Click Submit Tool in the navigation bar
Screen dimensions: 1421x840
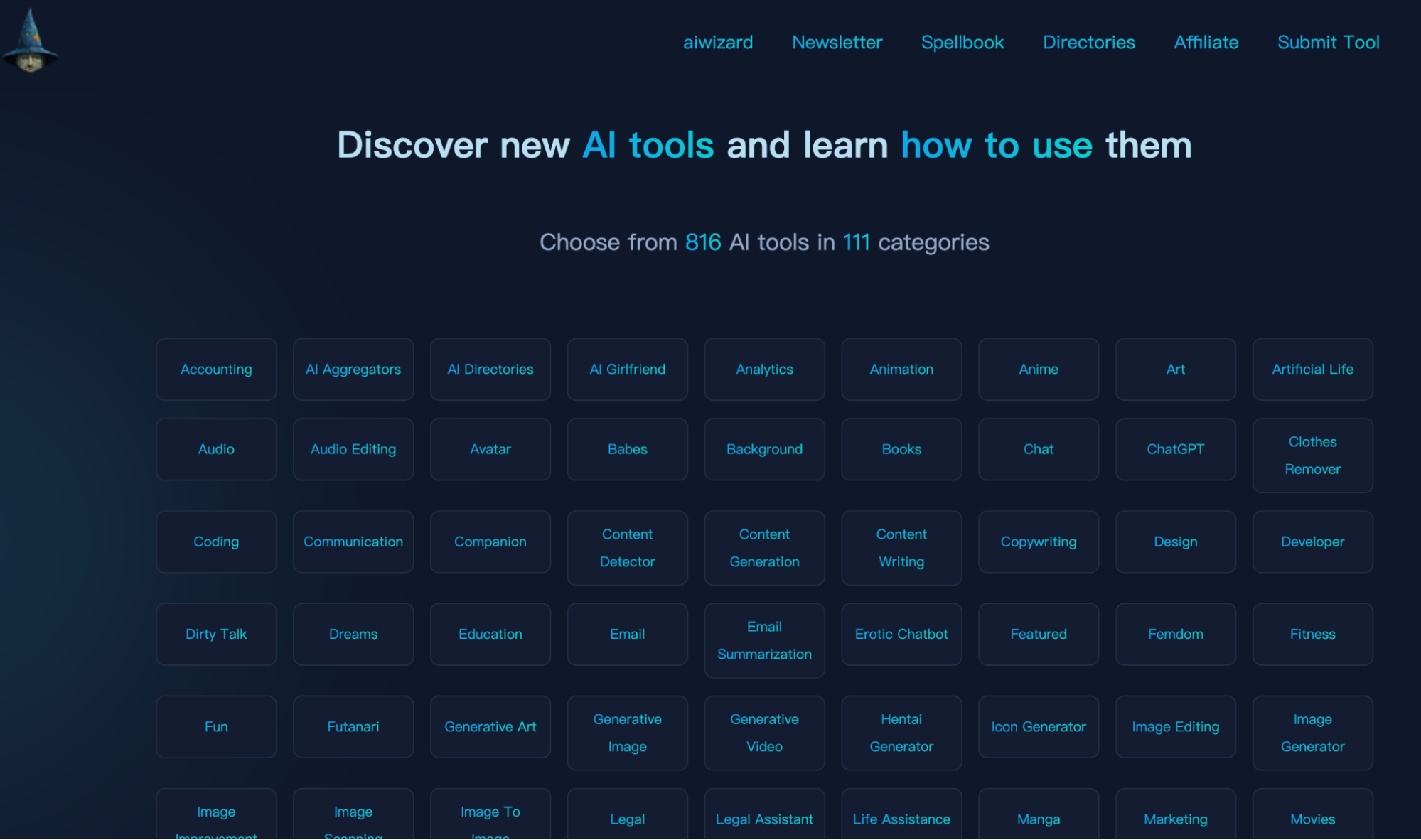pyautogui.click(x=1328, y=43)
